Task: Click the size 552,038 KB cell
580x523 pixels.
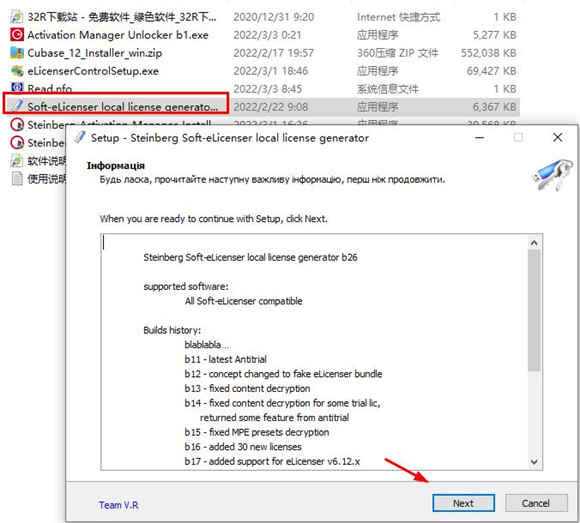Action: tap(488, 53)
